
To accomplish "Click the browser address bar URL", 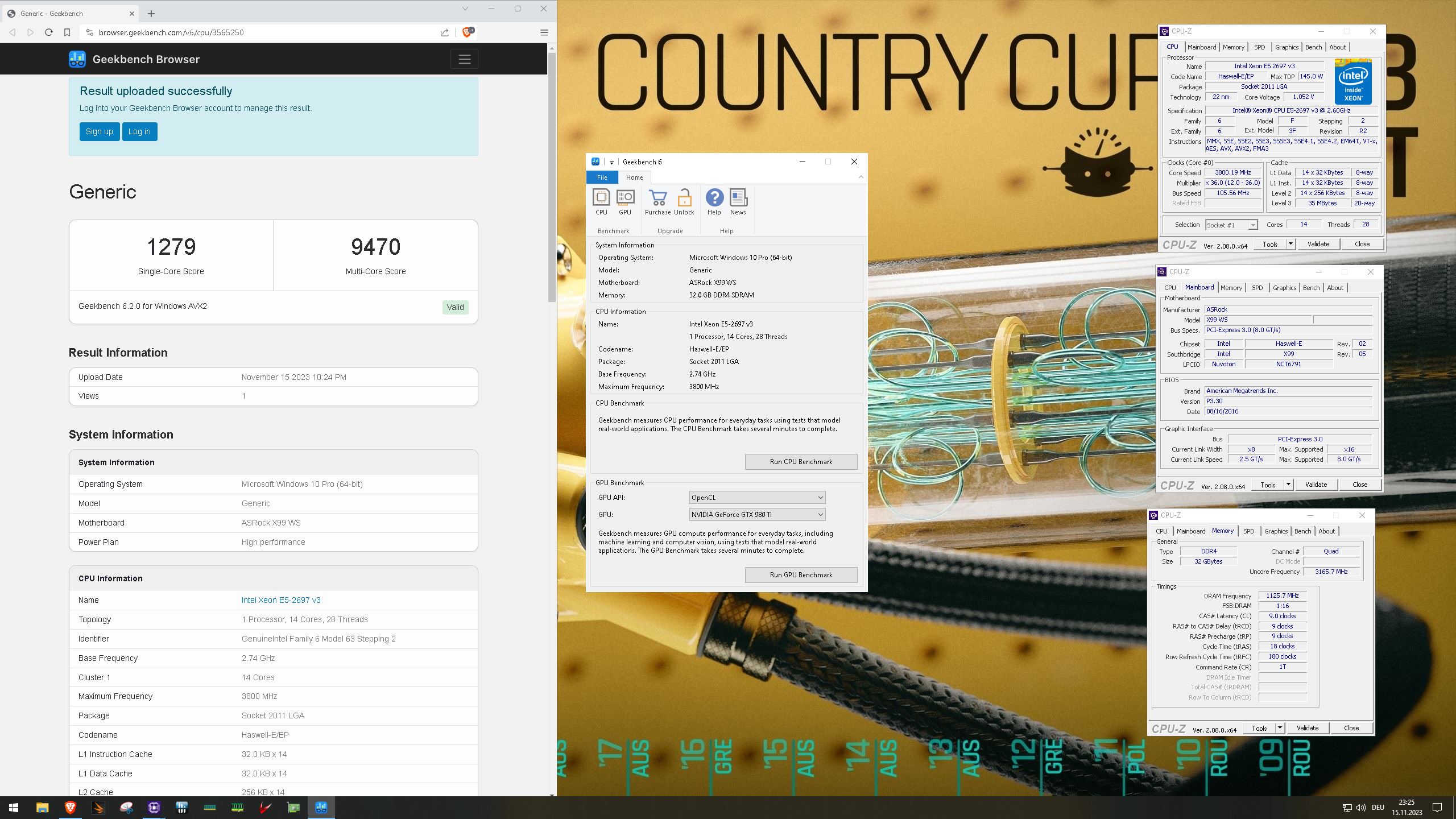I will 171,32.
